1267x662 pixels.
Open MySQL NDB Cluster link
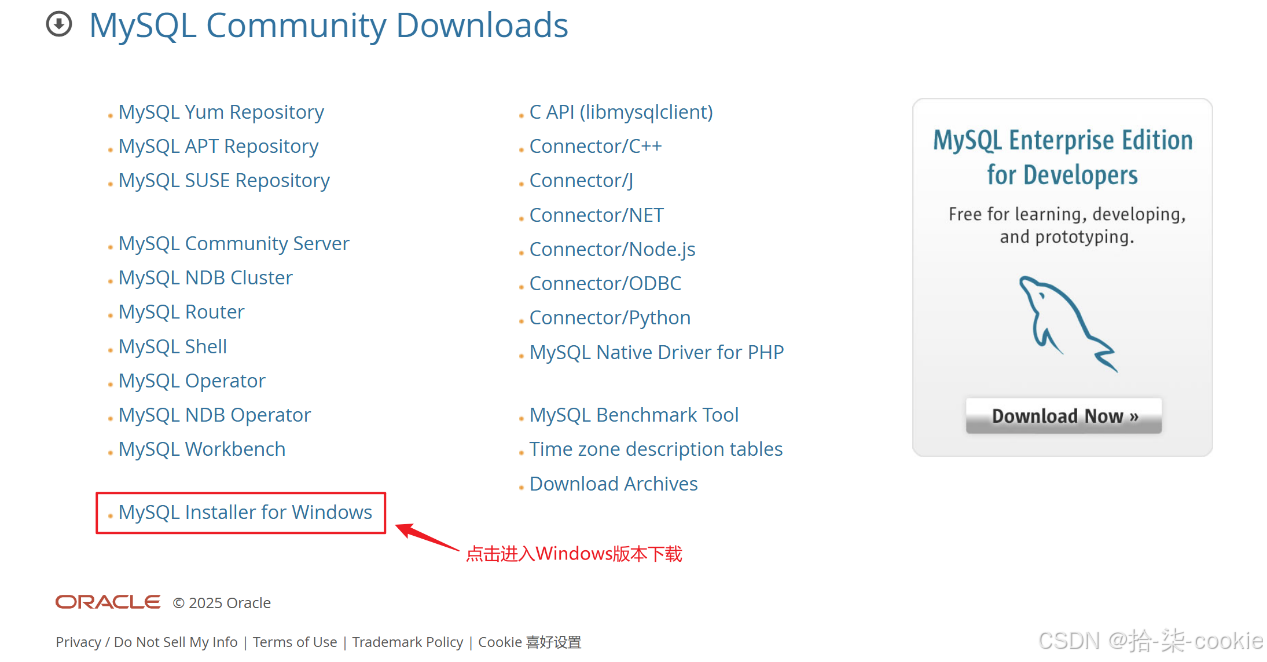coord(206,277)
